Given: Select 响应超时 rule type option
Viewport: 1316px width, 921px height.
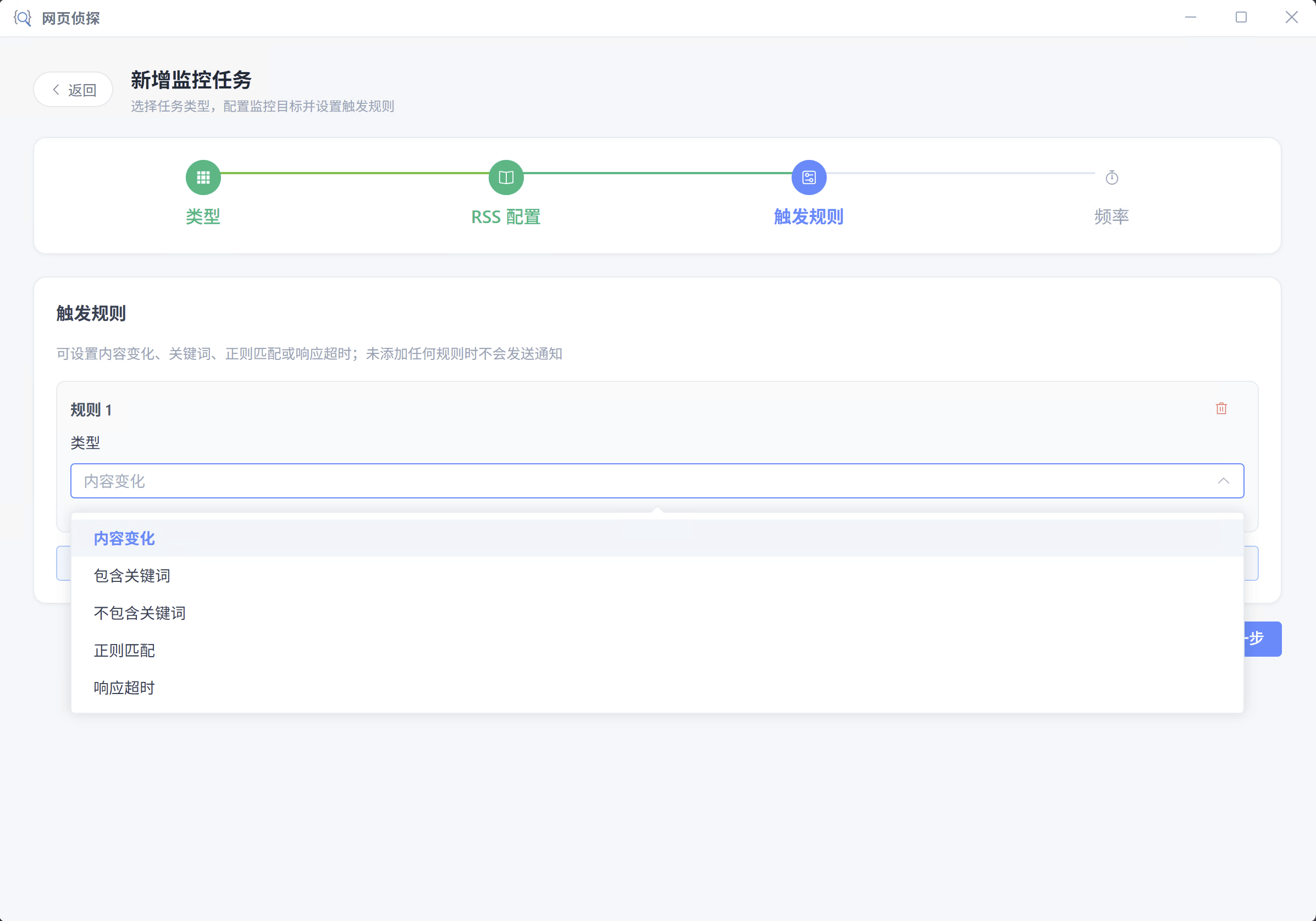Looking at the screenshot, I should pyautogui.click(x=657, y=687).
